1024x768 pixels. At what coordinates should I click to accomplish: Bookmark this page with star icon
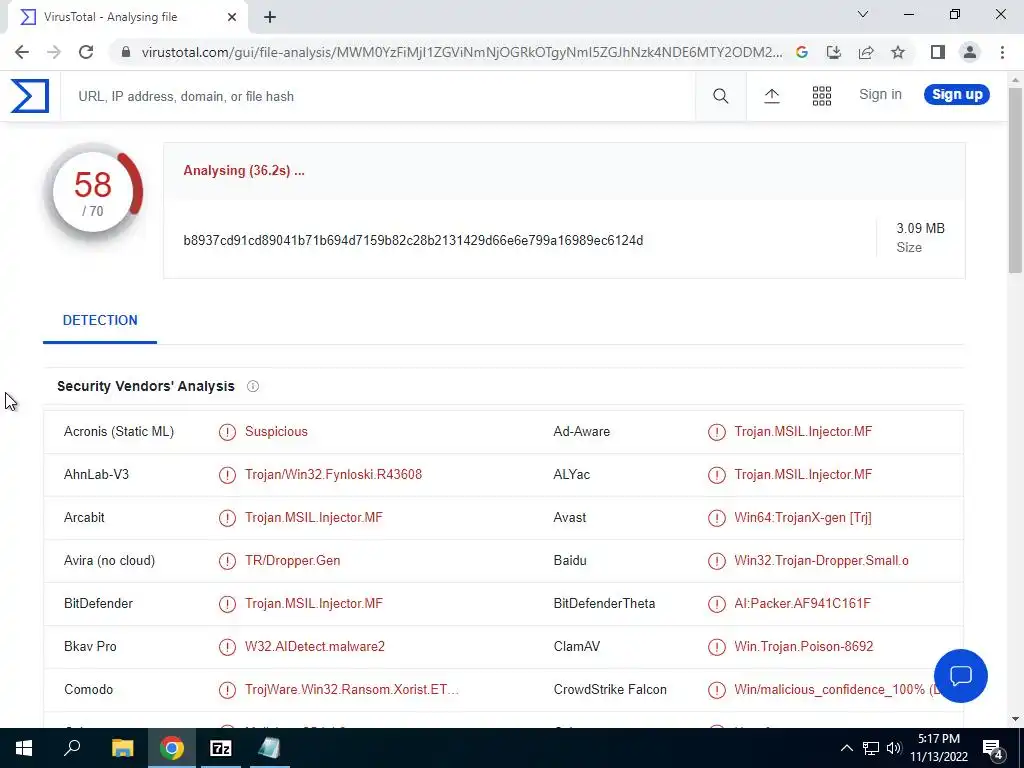(x=898, y=52)
